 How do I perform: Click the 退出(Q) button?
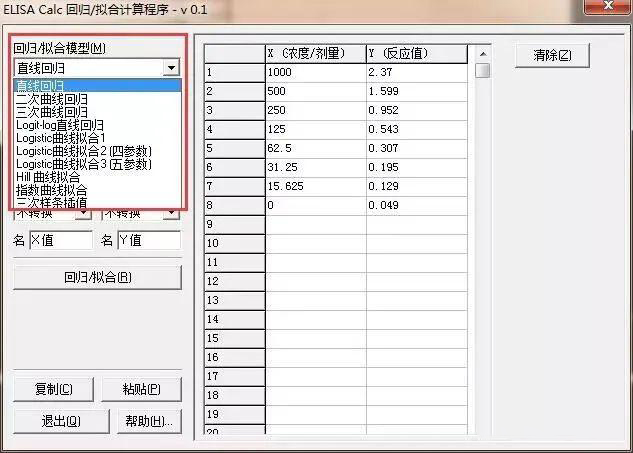pyautogui.click(x=61, y=421)
